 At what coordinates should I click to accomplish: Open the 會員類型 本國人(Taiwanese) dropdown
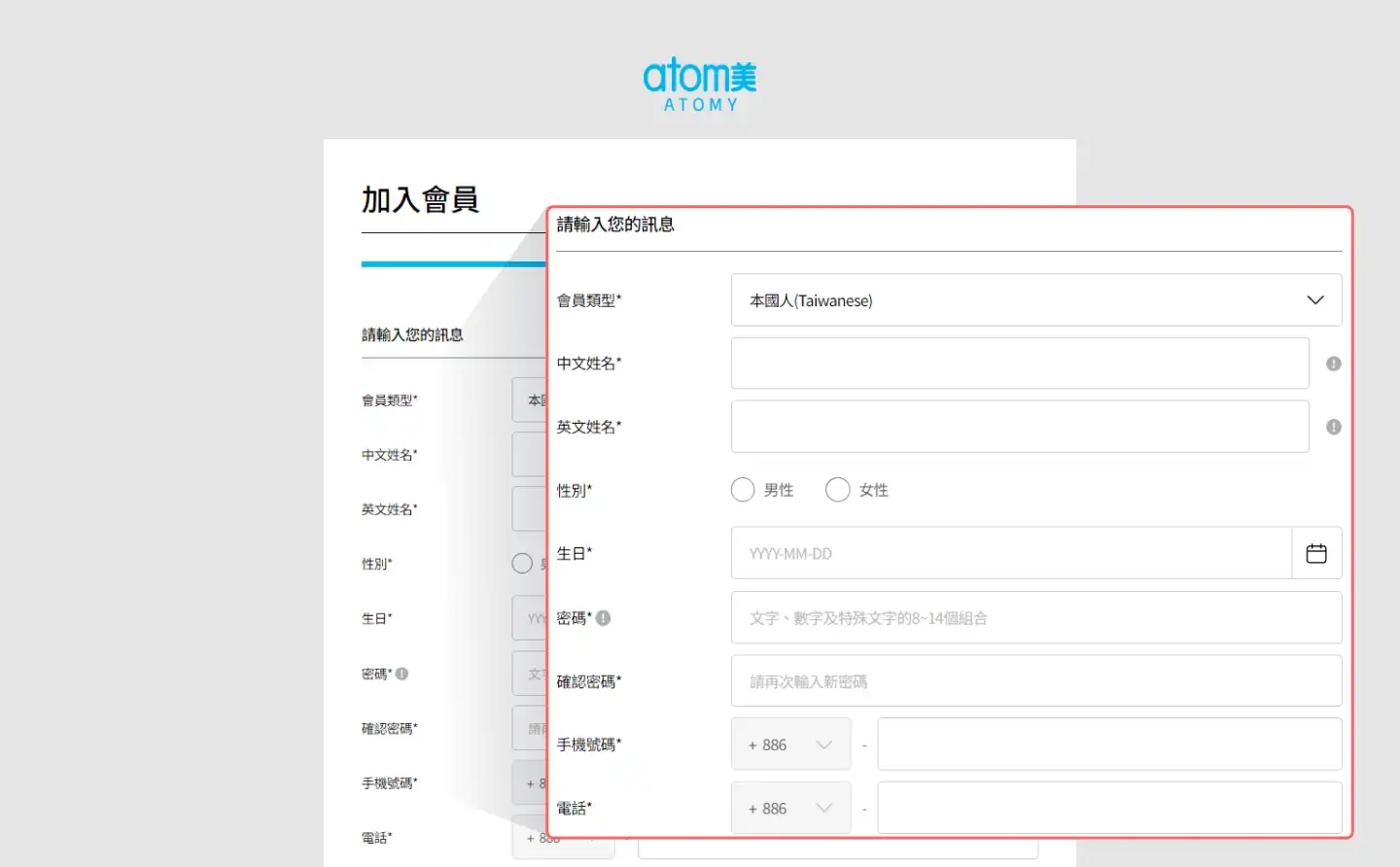tap(1035, 300)
